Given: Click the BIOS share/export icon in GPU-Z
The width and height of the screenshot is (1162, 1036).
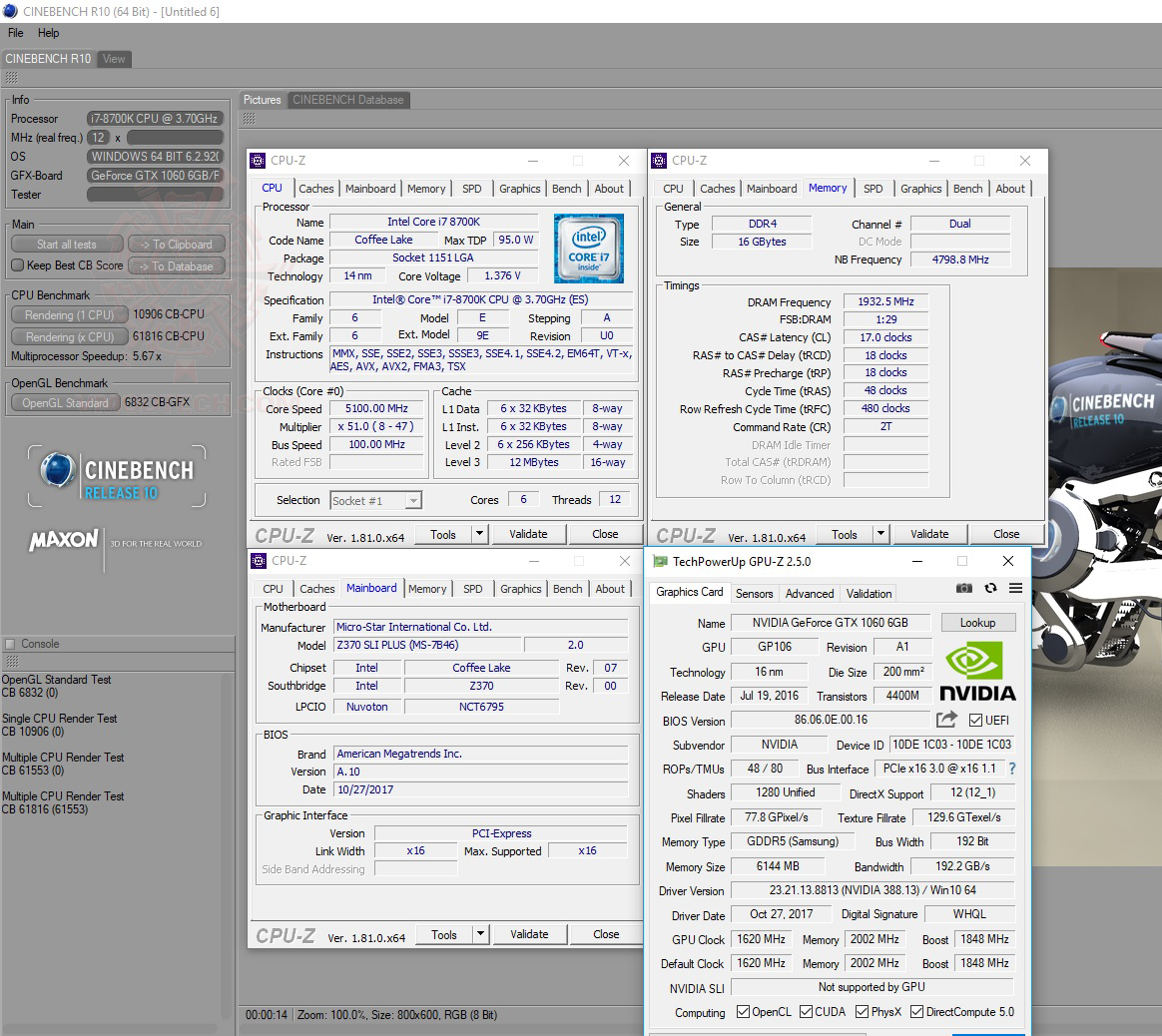Looking at the screenshot, I should [x=944, y=720].
